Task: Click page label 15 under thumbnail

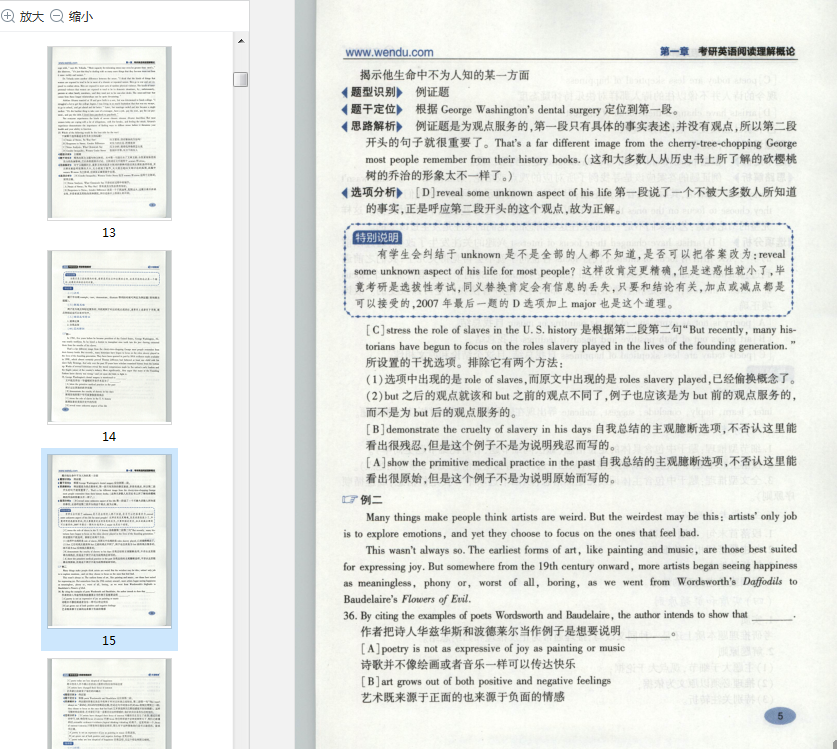Action: (x=109, y=641)
